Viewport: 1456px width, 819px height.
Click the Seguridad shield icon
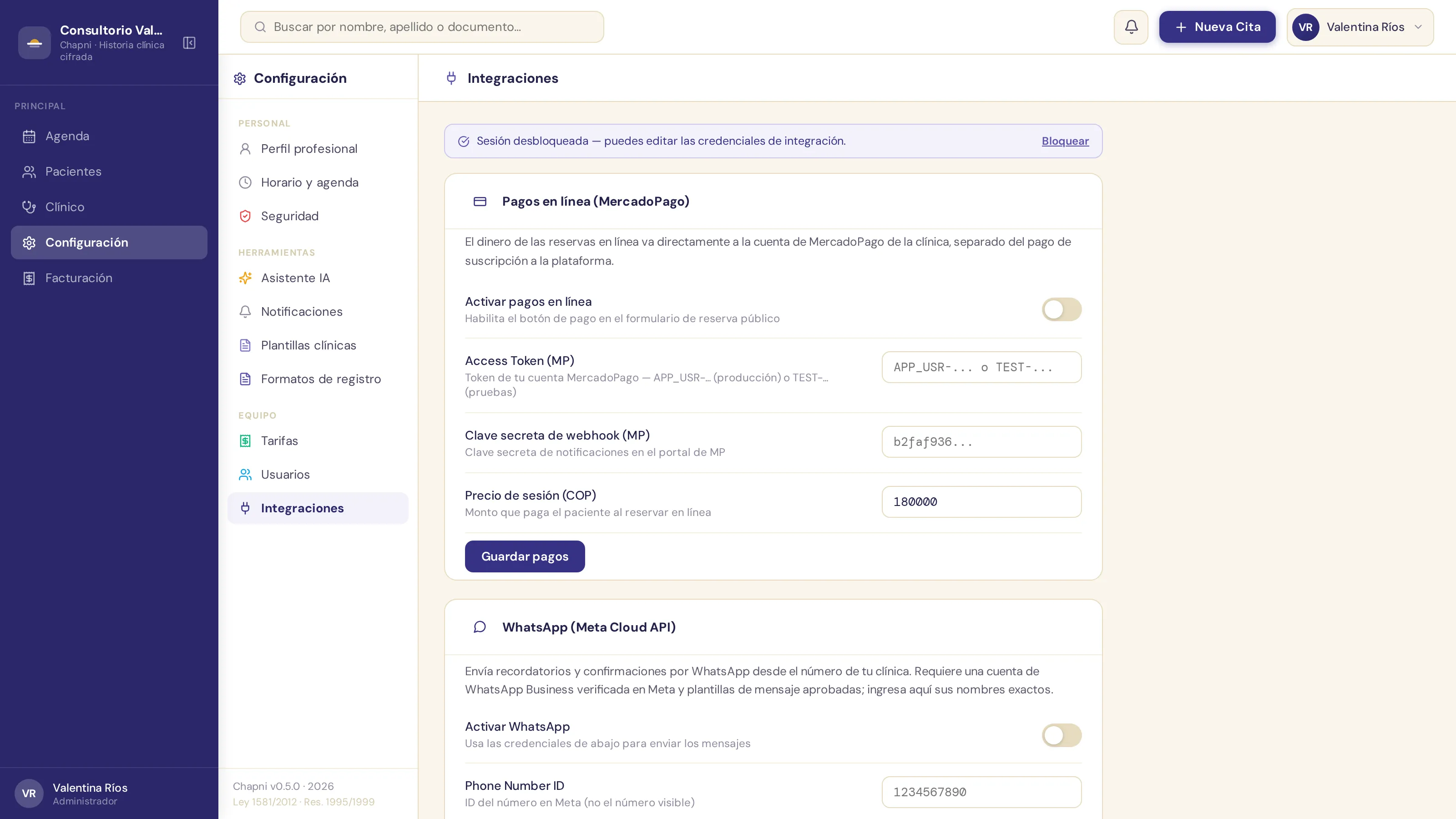click(245, 216)
